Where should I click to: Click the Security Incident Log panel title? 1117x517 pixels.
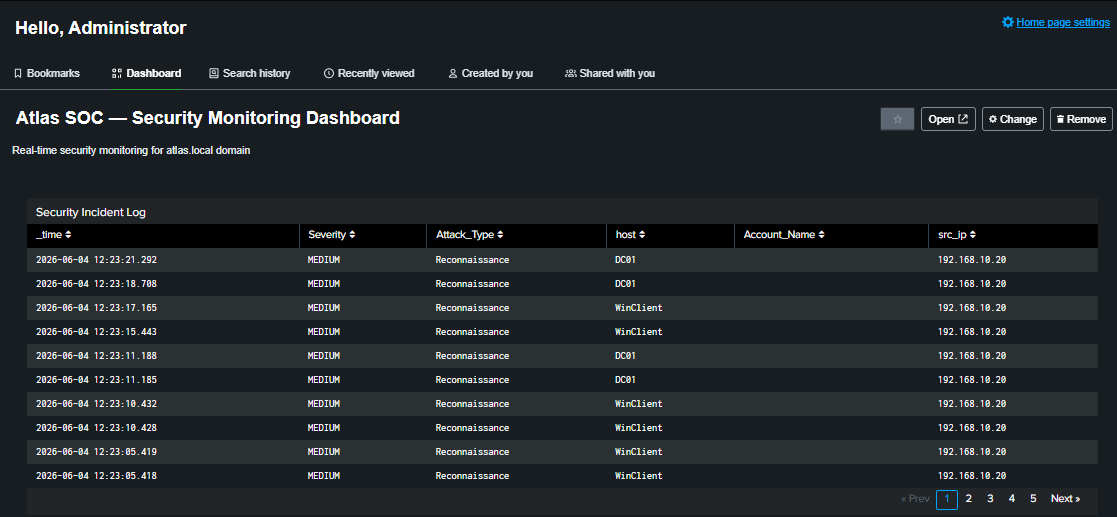90,212
